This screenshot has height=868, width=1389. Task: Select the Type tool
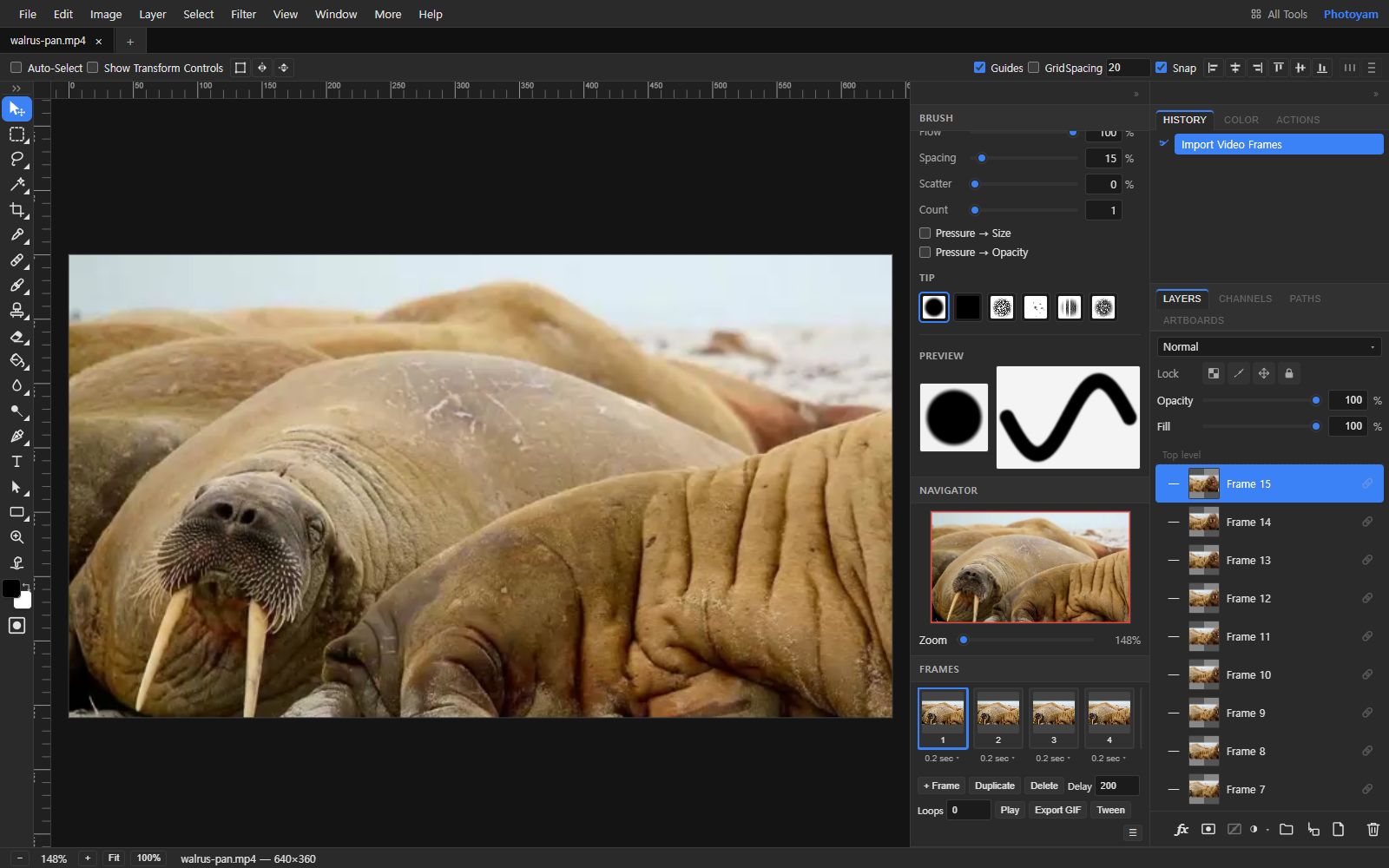(16, 461)
